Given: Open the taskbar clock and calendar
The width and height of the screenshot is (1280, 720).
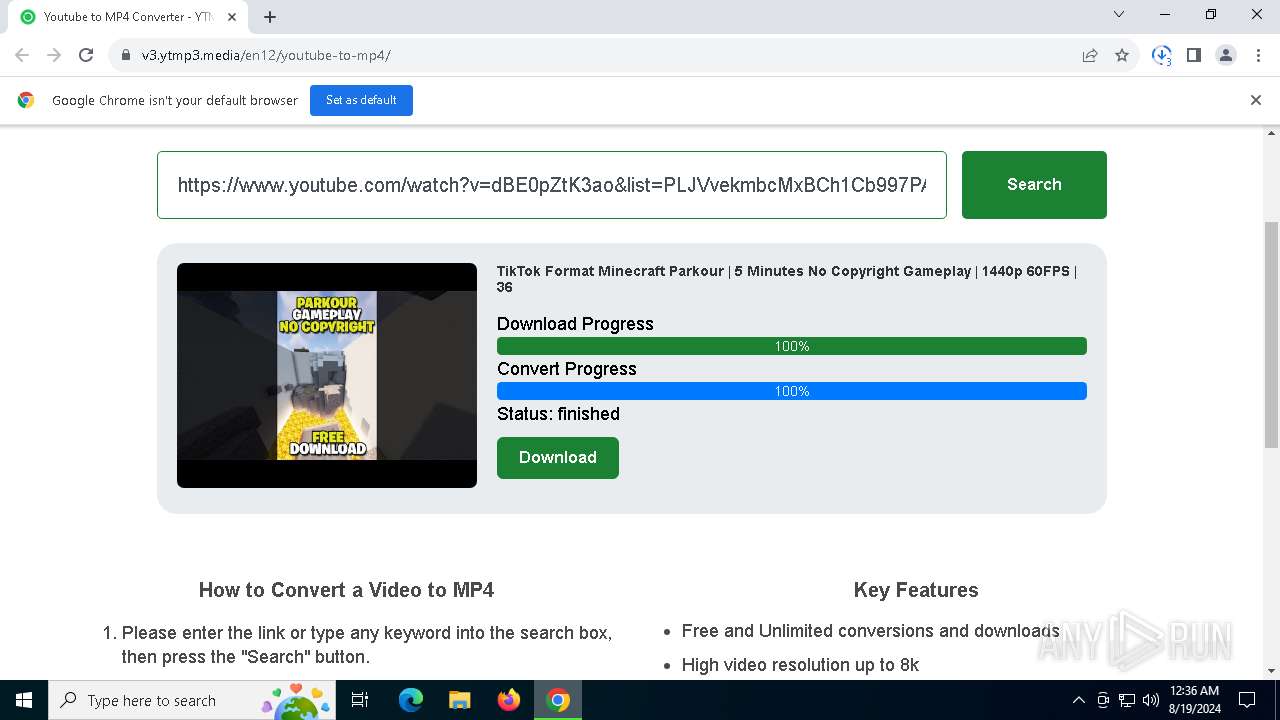Looking at the screenshot, I should (x=1193, y=700).
